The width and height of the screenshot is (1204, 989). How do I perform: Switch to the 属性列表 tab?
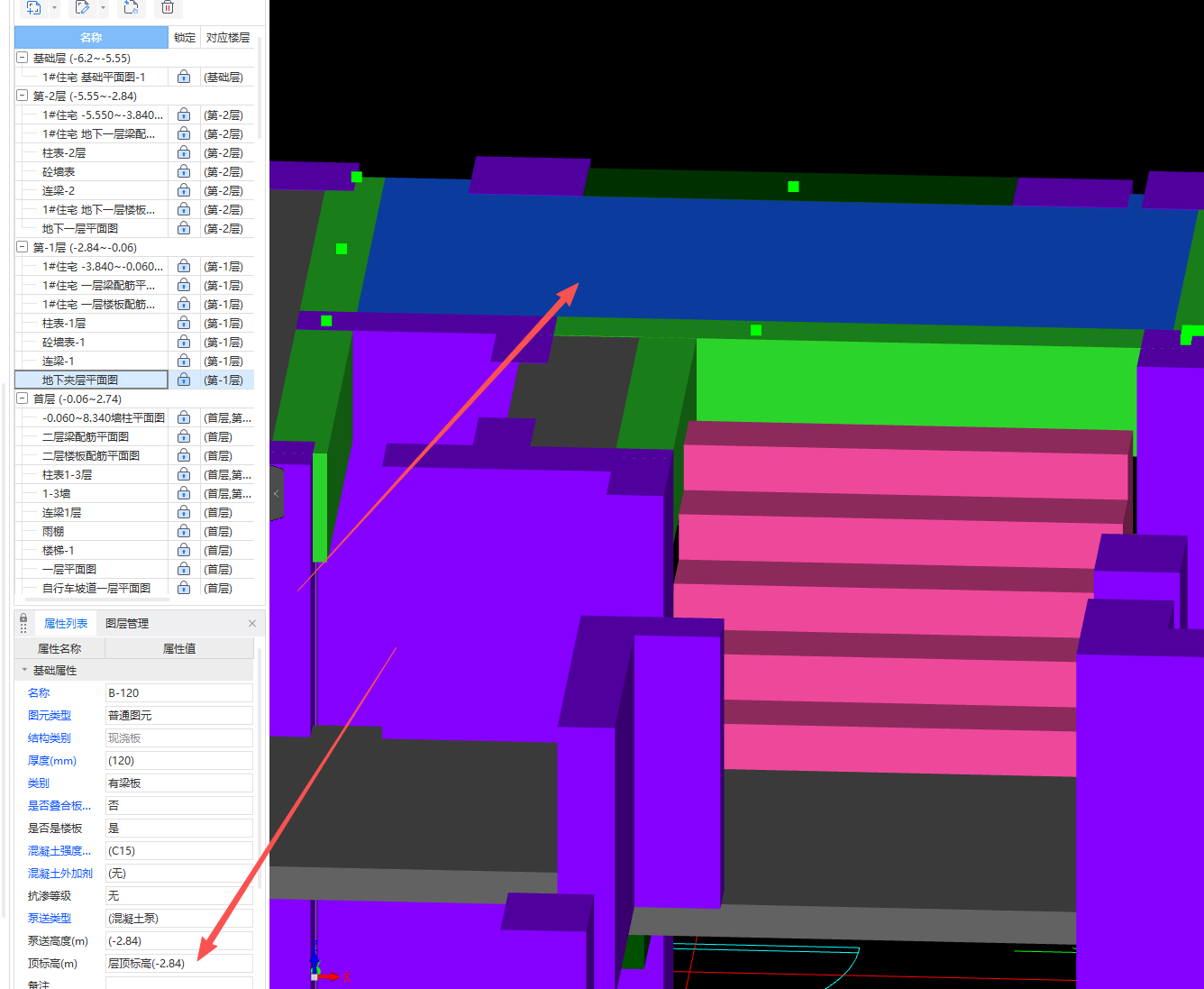[x=66, y=624]
